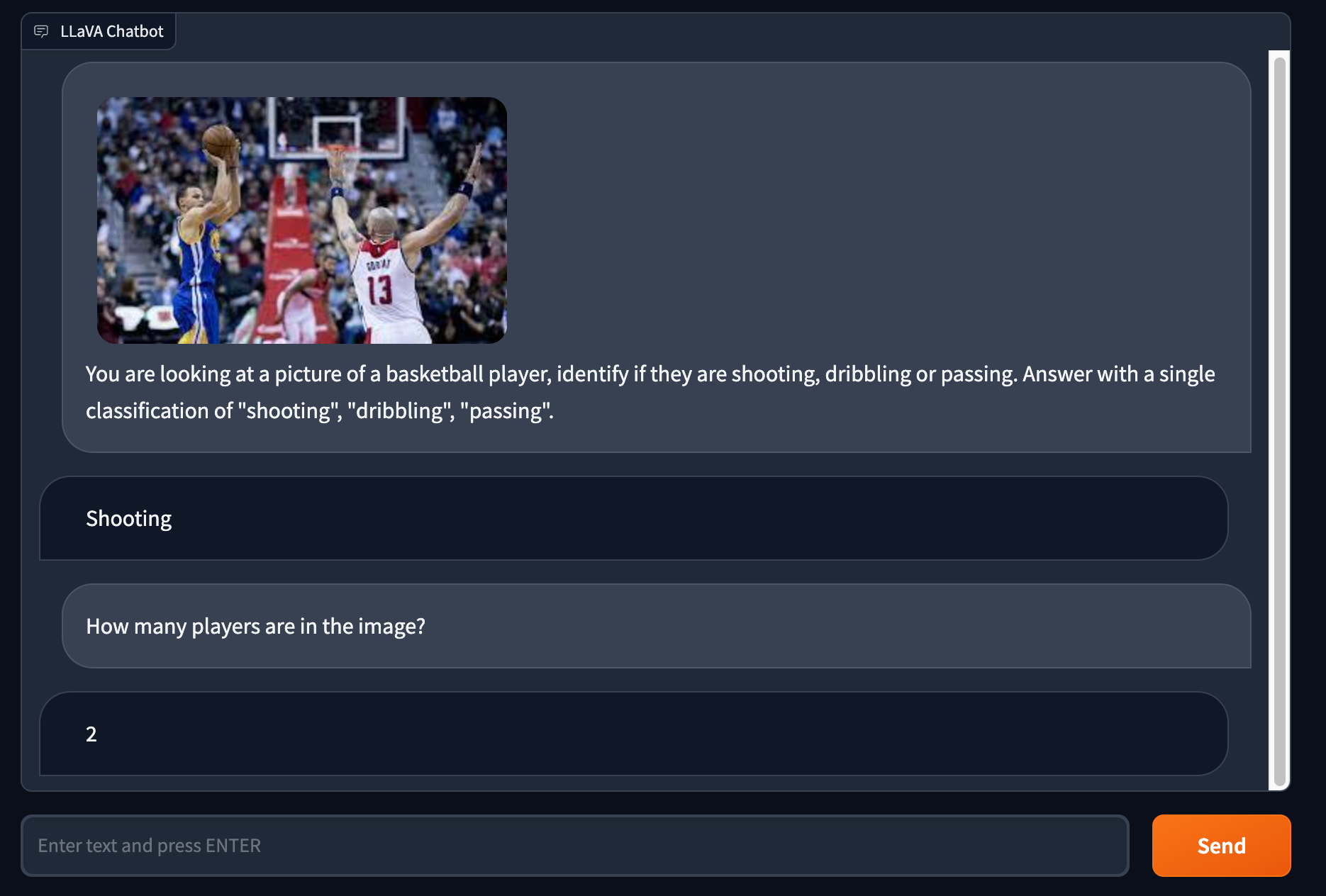This screenshot has height=896, width=1326.
Task: Select the shooting, dribbling or passing prompt text
Action: 650,392
